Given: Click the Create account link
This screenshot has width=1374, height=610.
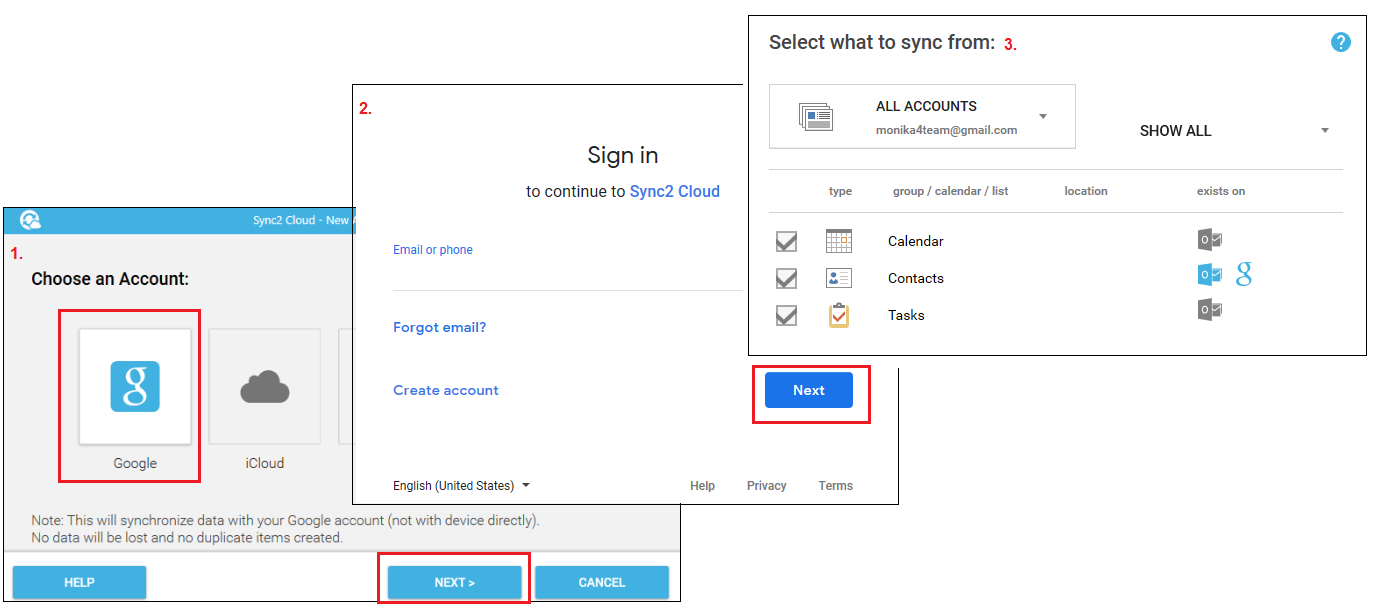Looking at the screenshot, I should point(446,390).
